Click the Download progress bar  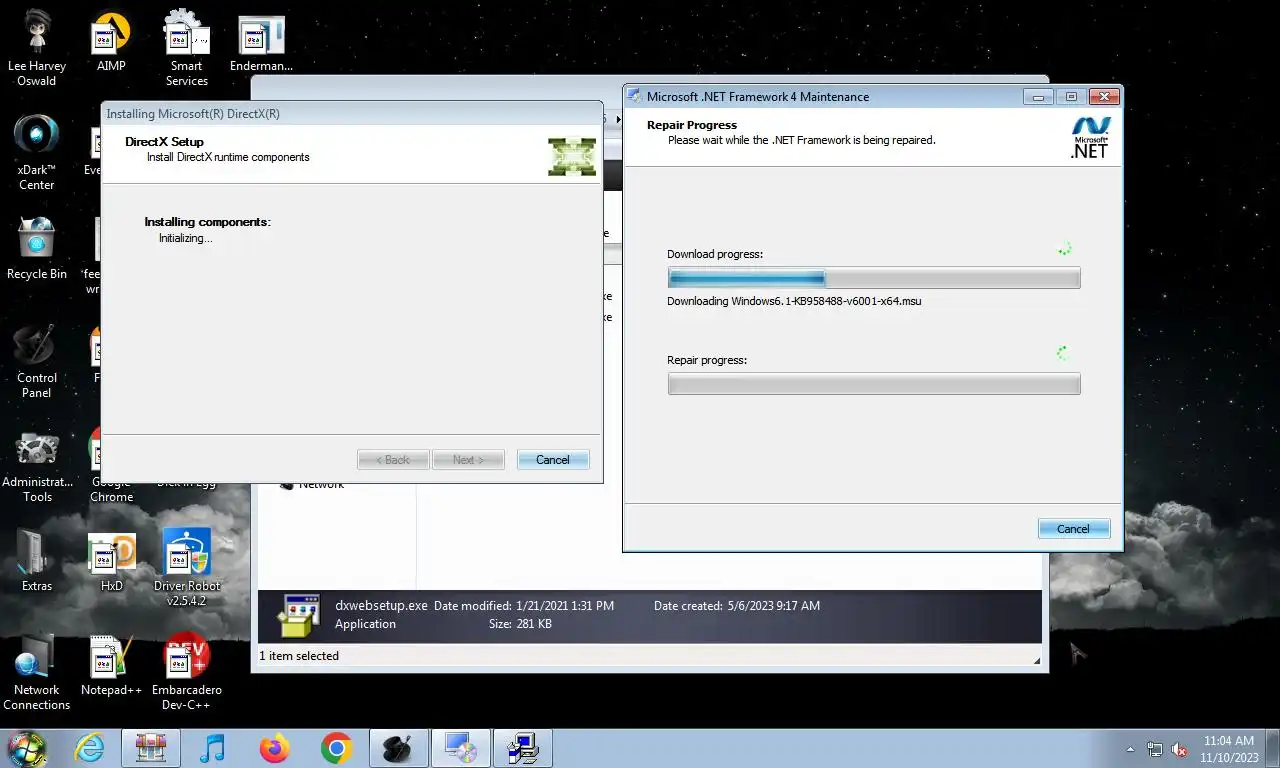click(874, 278)
